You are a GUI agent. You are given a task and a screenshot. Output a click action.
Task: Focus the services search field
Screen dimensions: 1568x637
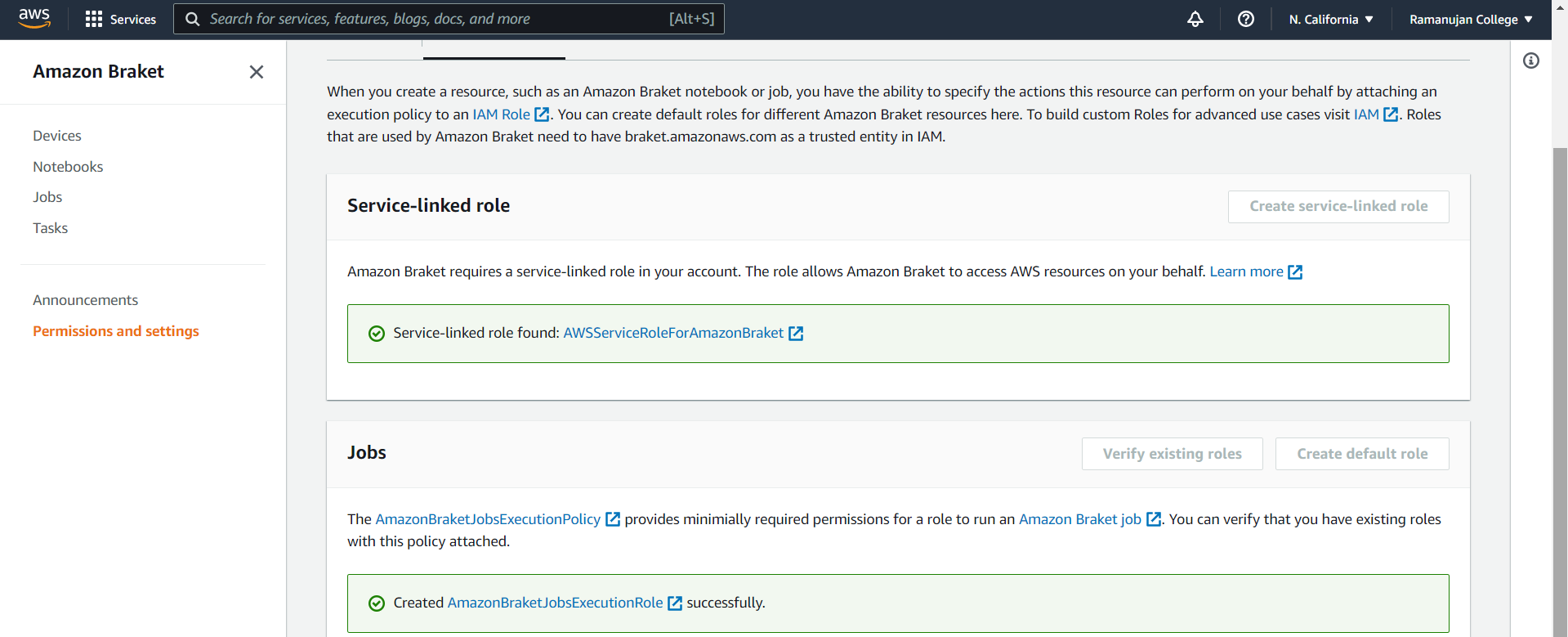[449, 19]
